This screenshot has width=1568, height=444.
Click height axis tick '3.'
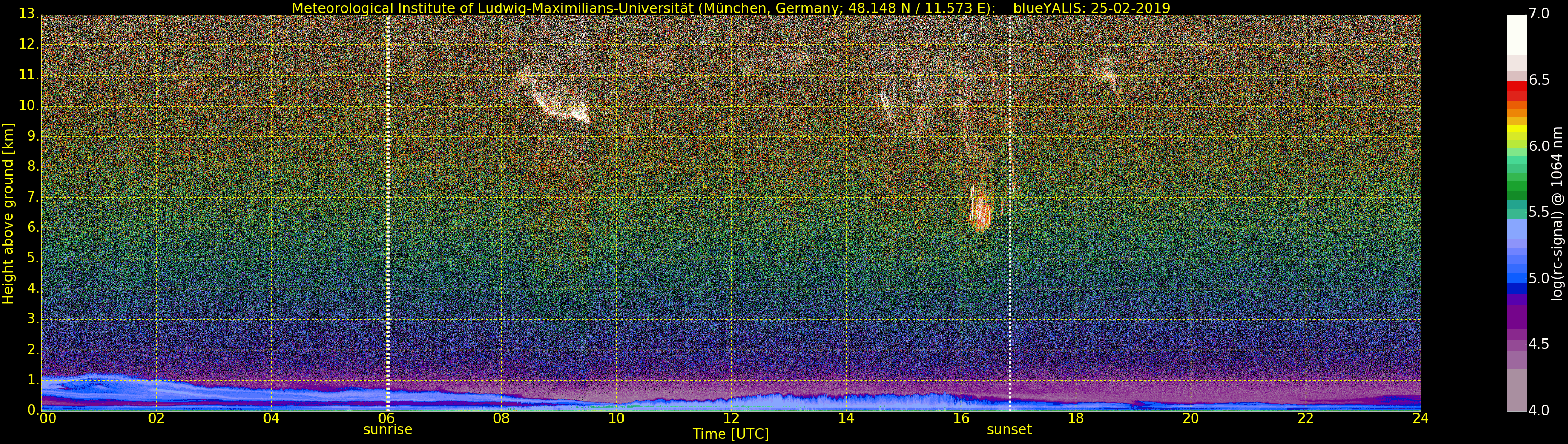[x=33, y=319]
